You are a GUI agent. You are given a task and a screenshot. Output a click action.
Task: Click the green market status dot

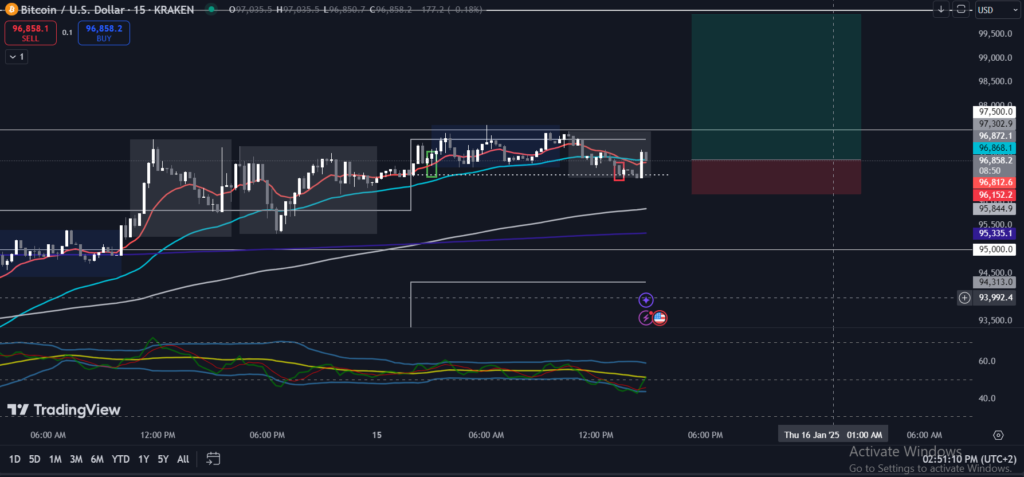coord(212,9)
